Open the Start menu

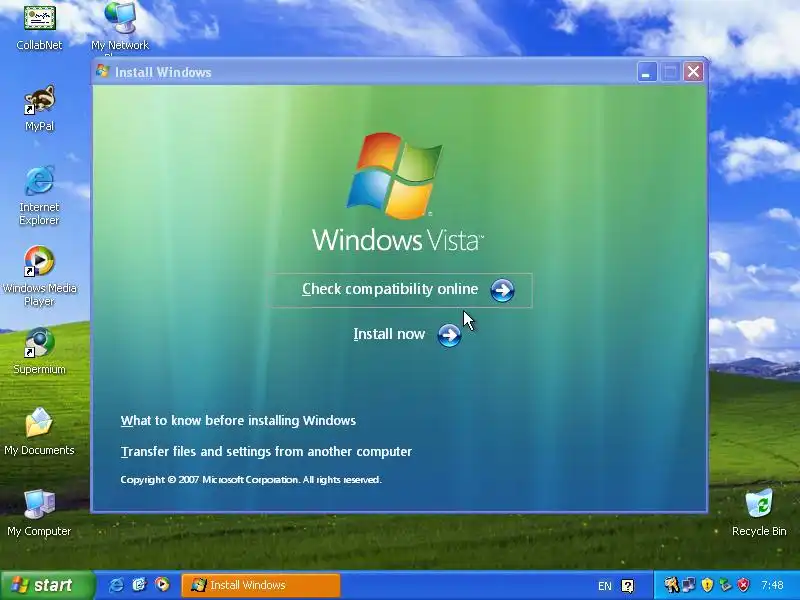coord(47,585)
